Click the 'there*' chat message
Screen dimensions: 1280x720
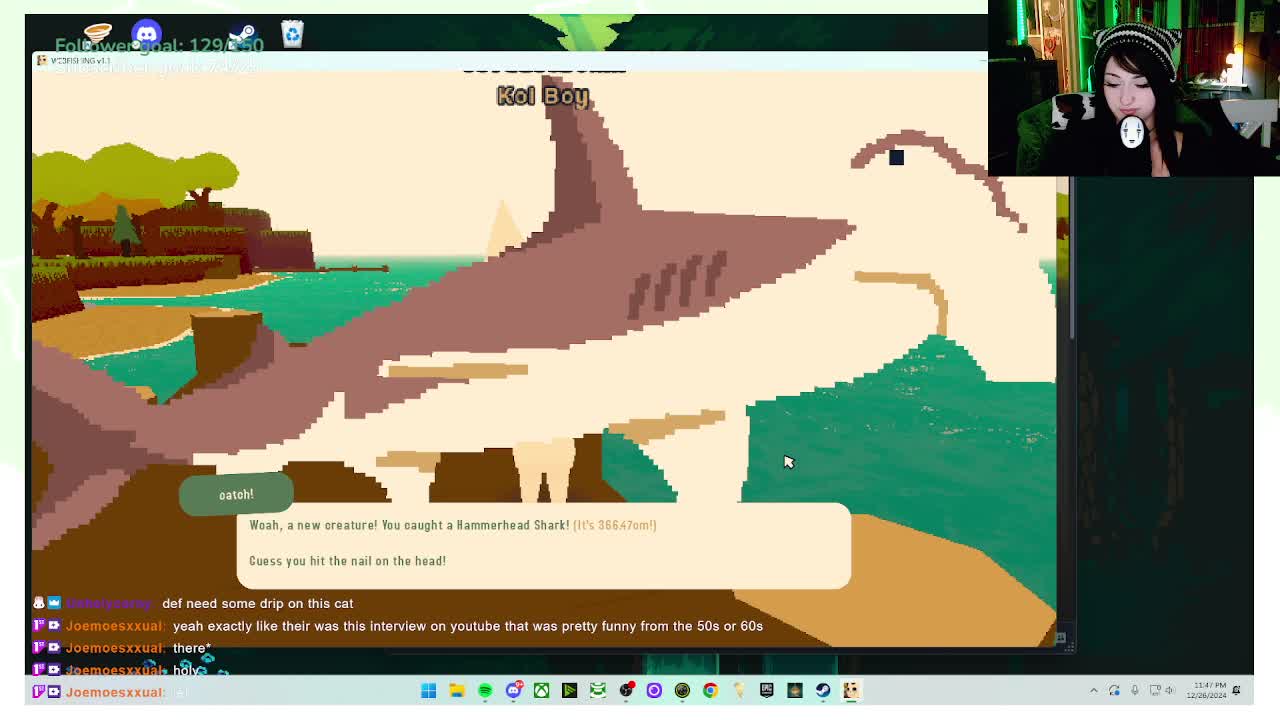(x=191, y=648)
